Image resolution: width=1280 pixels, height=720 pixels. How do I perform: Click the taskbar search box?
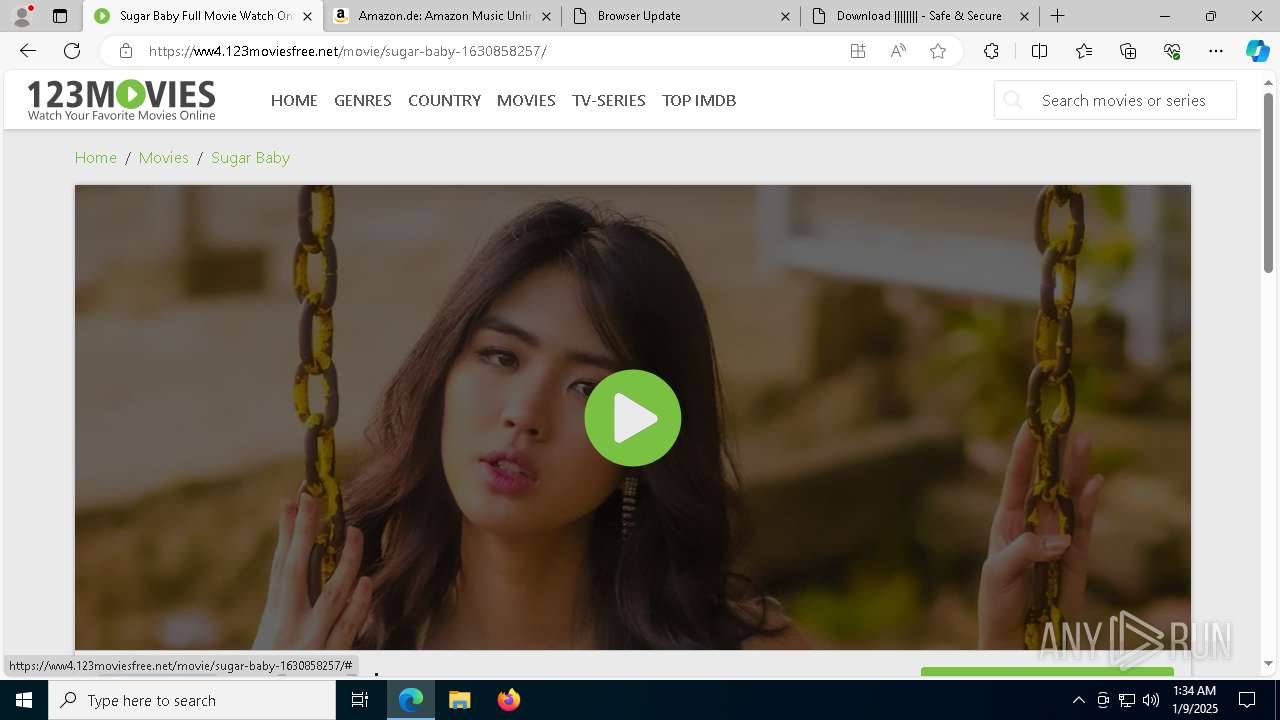tap(192, 700)
